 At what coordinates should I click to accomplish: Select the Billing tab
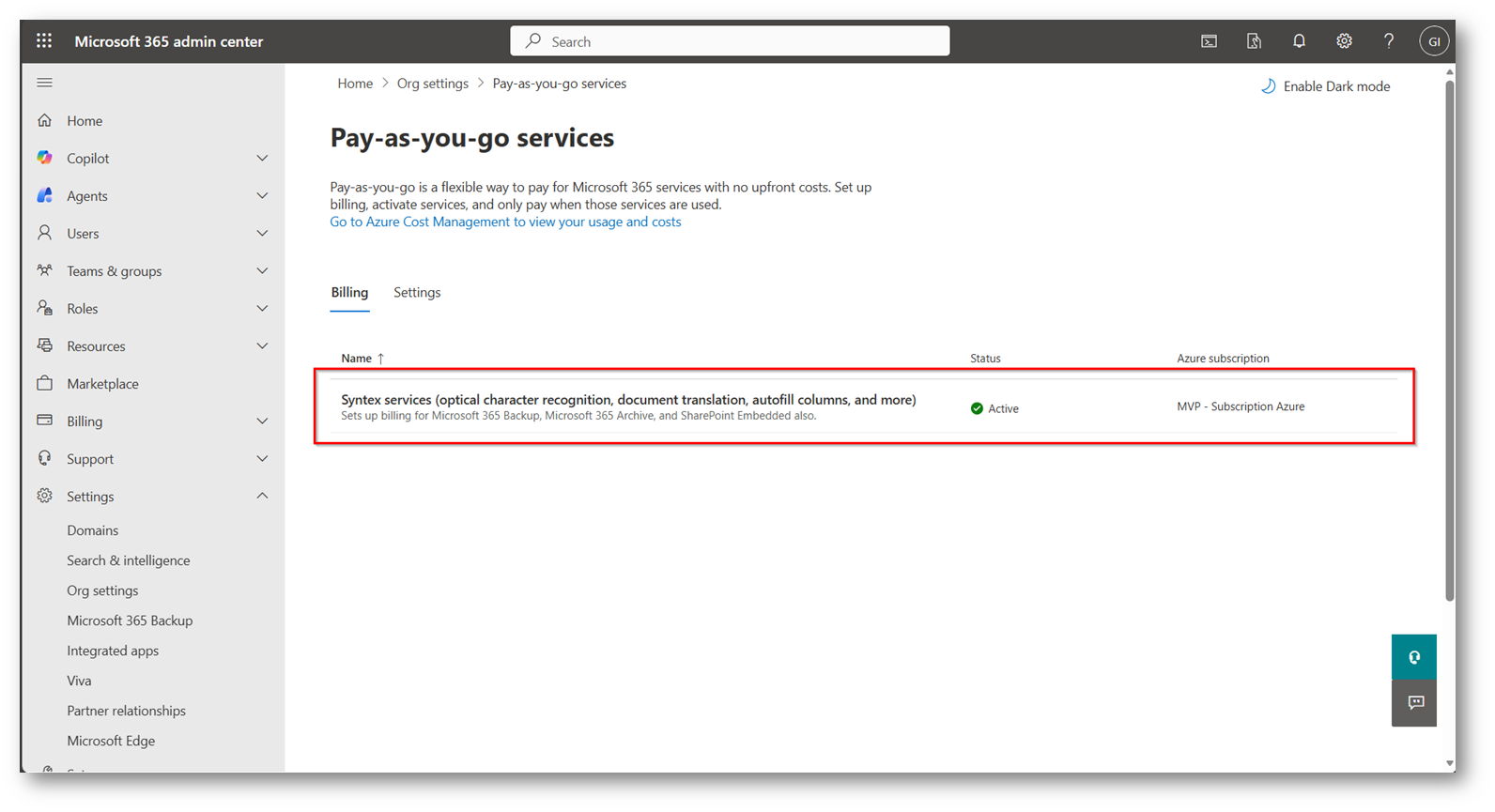point(349,293)
